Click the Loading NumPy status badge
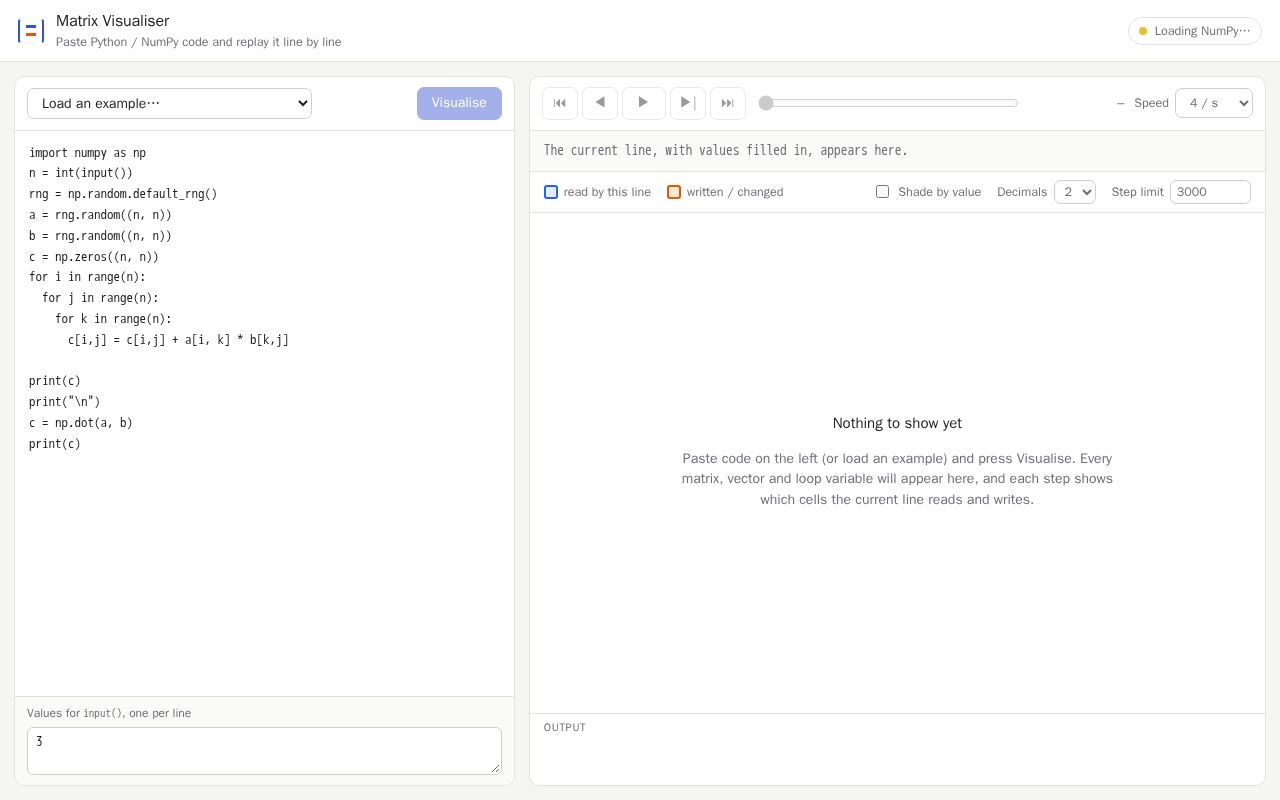This screenshot has width=1280, height=800. pyautogui.click(x=1195, y=31)
